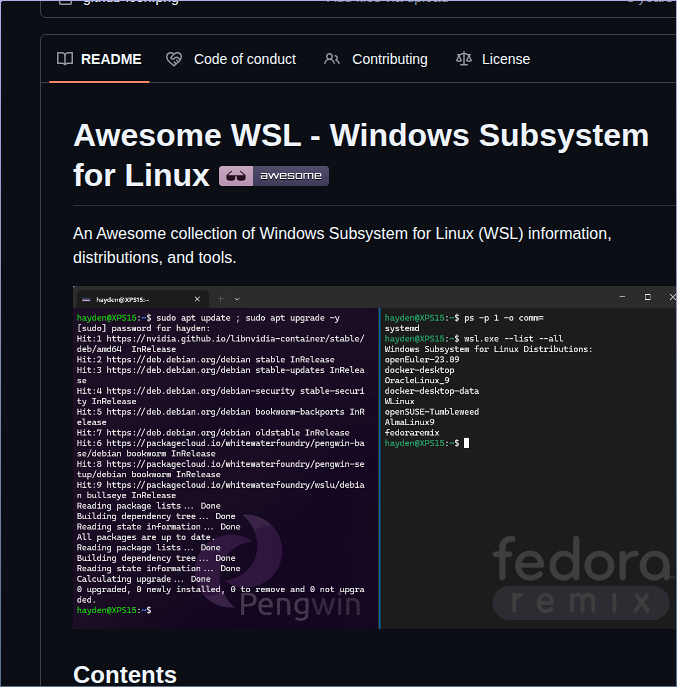Click the Code of conduct heart icon

click(174, 59)
